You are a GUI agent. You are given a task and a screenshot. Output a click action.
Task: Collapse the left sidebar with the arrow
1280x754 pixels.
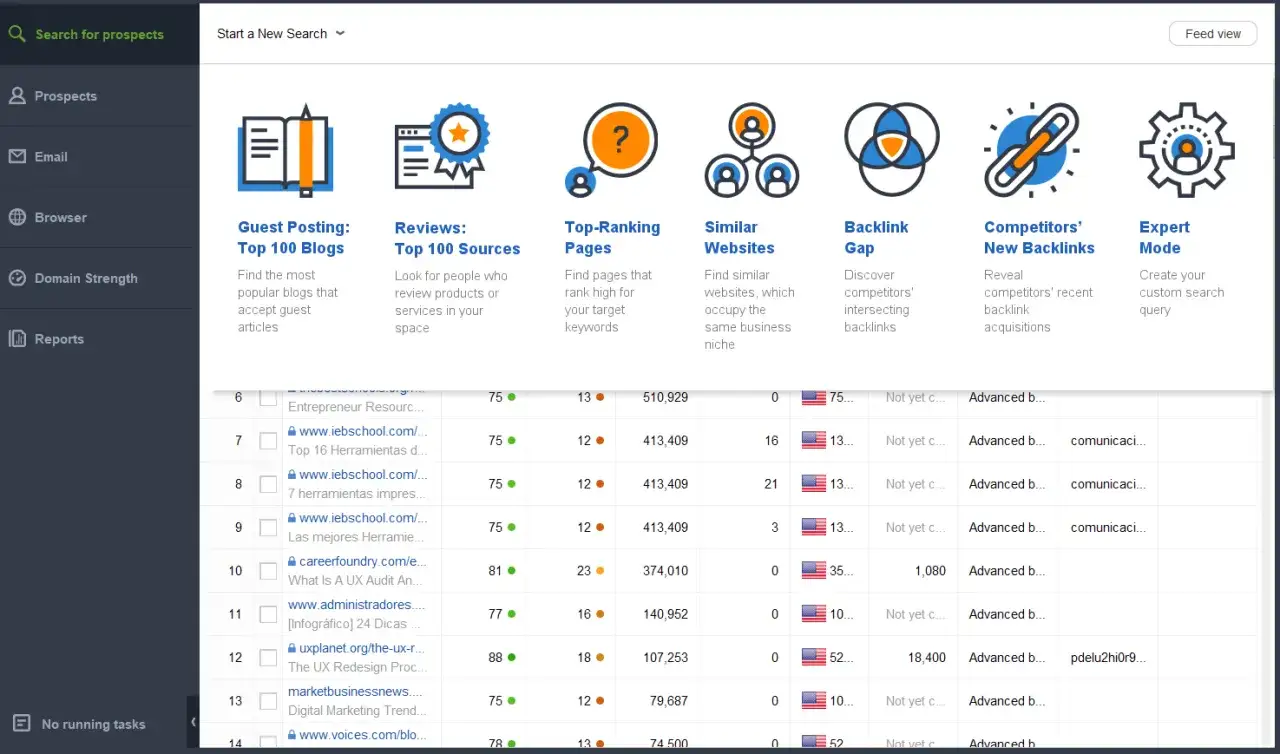193,722
